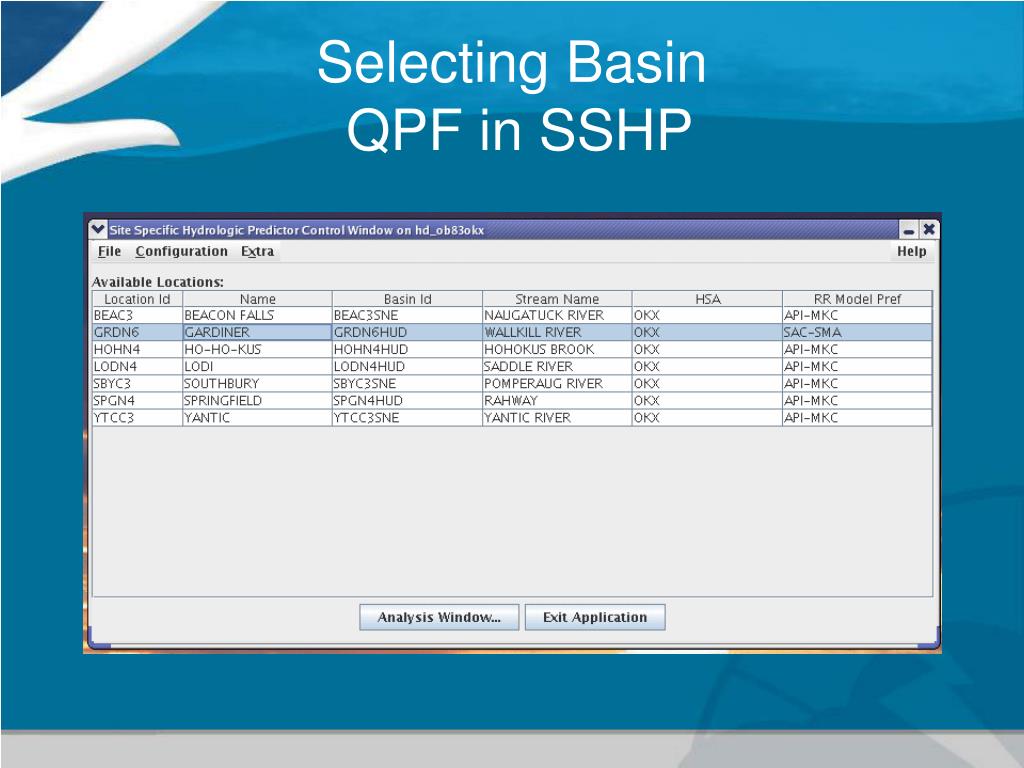The height and width of the screenshot is (768, 1024).
Task: Click API-MKC cell in BEAC3 row
Action: tap(857, 315)
